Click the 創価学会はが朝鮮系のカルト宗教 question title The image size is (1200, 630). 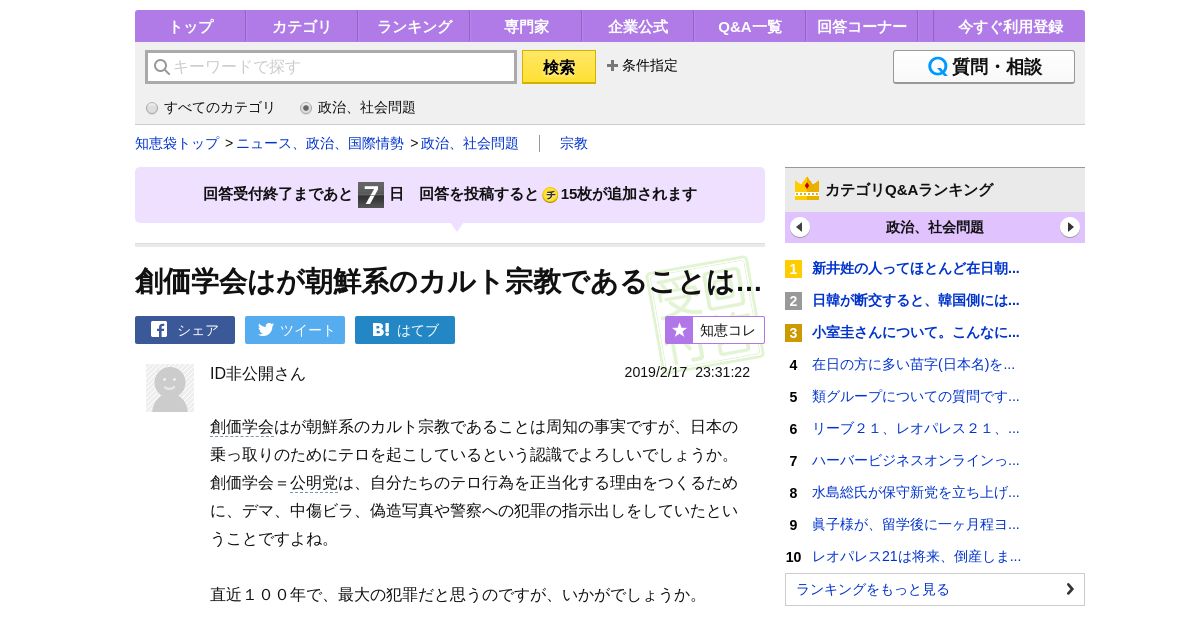pyautogui.click(x=448, y=282)
